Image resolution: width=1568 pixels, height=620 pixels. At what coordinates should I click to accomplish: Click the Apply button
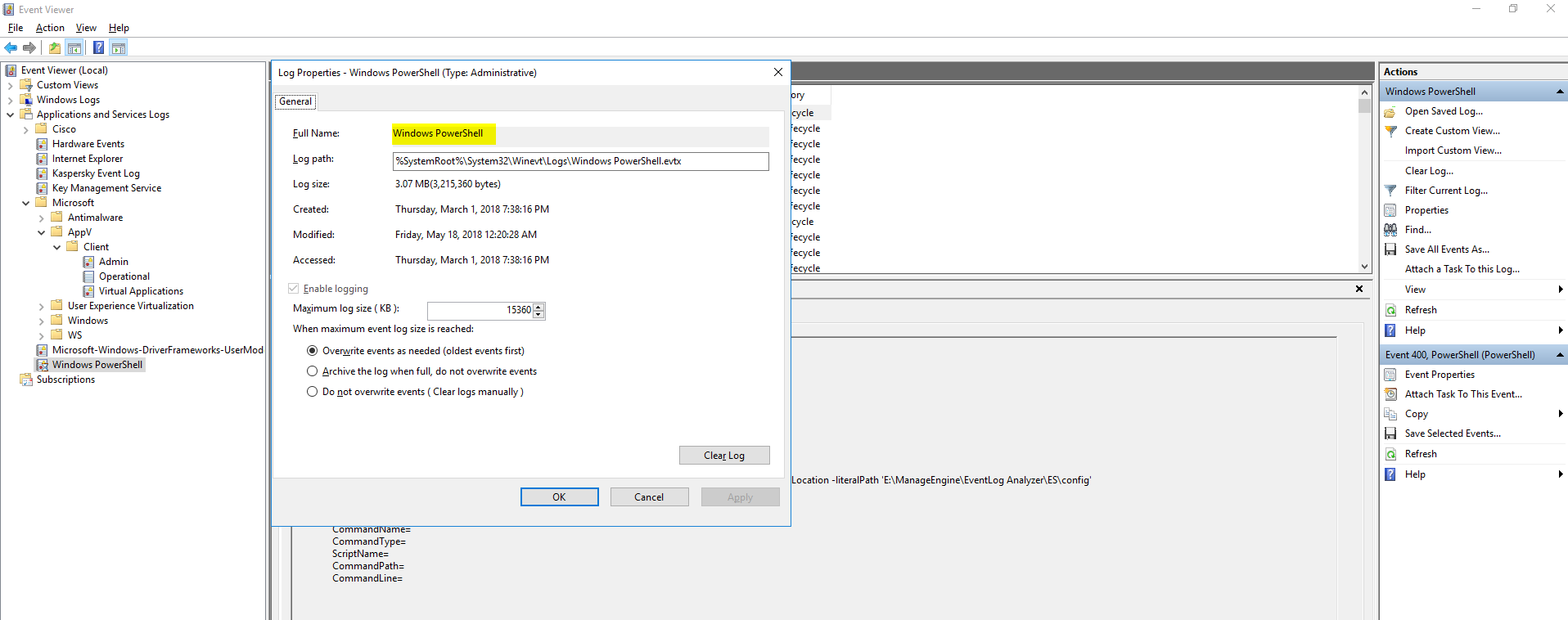click(740, 497)
